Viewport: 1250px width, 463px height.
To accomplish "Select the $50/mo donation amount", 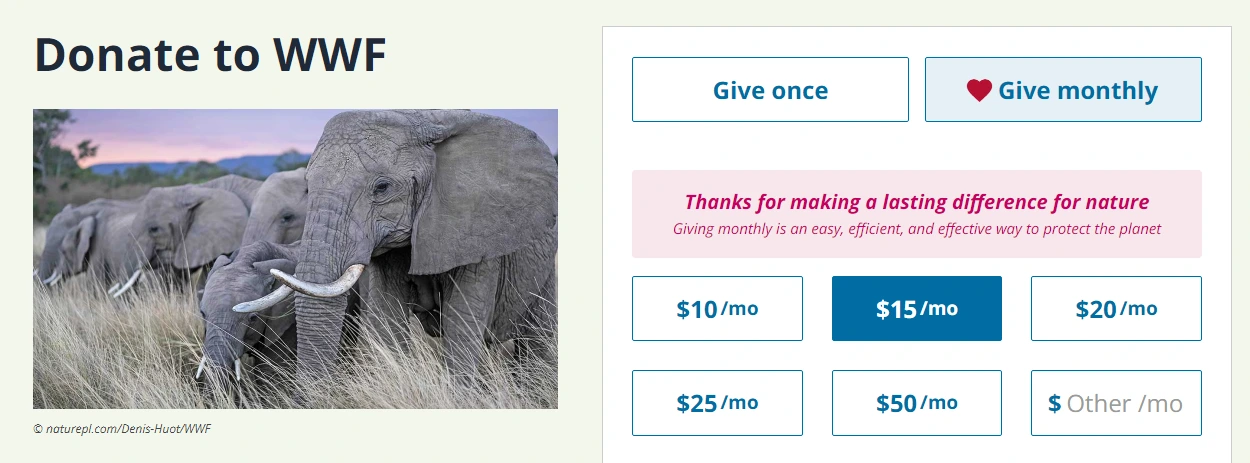I will (x=917, y=403).
